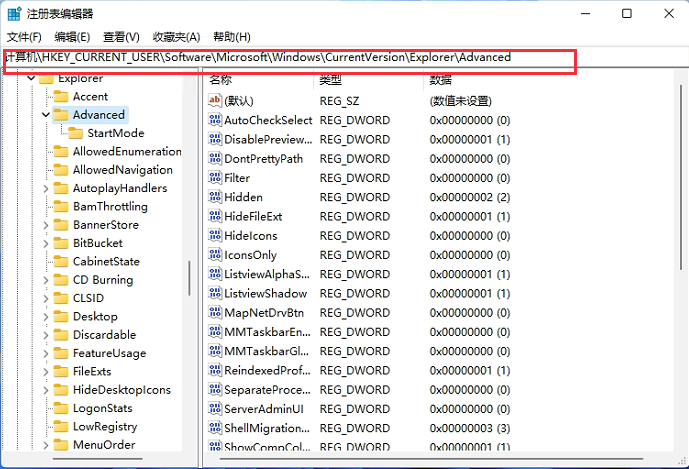This screenshot has width=689, height=469.
Task: Select the DisablePreview... DWORD value icon
Action: click(x=215, y=139)
